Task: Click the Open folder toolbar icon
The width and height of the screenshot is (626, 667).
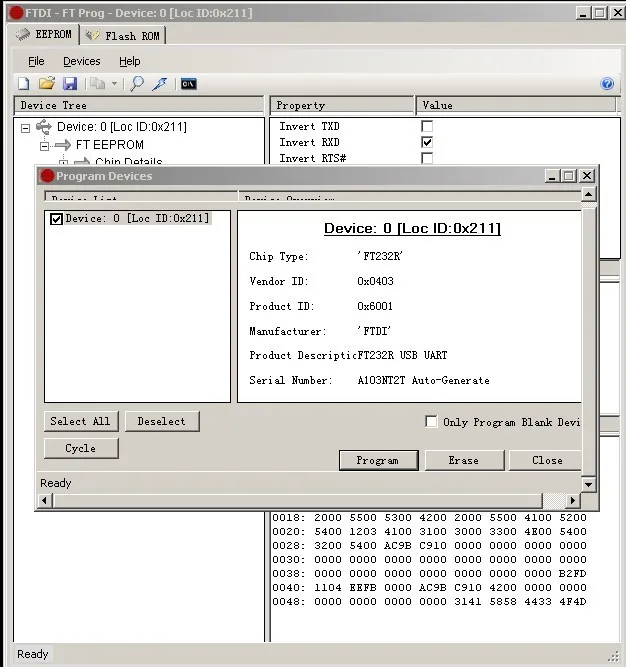Action: click(46, 84)
